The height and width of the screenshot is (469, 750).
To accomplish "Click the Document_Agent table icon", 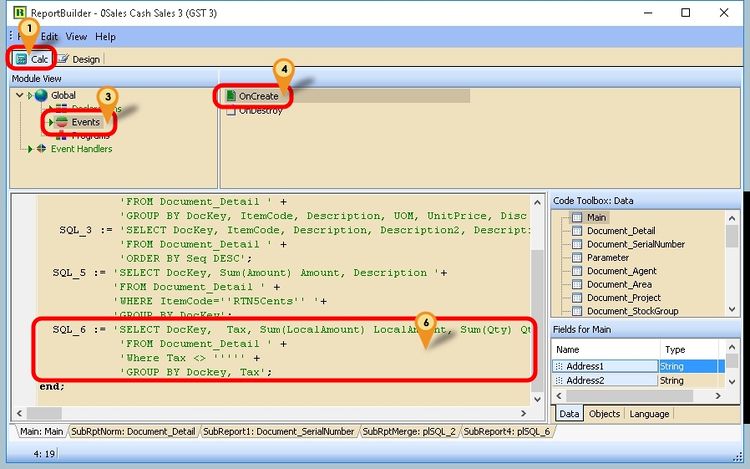I will [577, 271].
